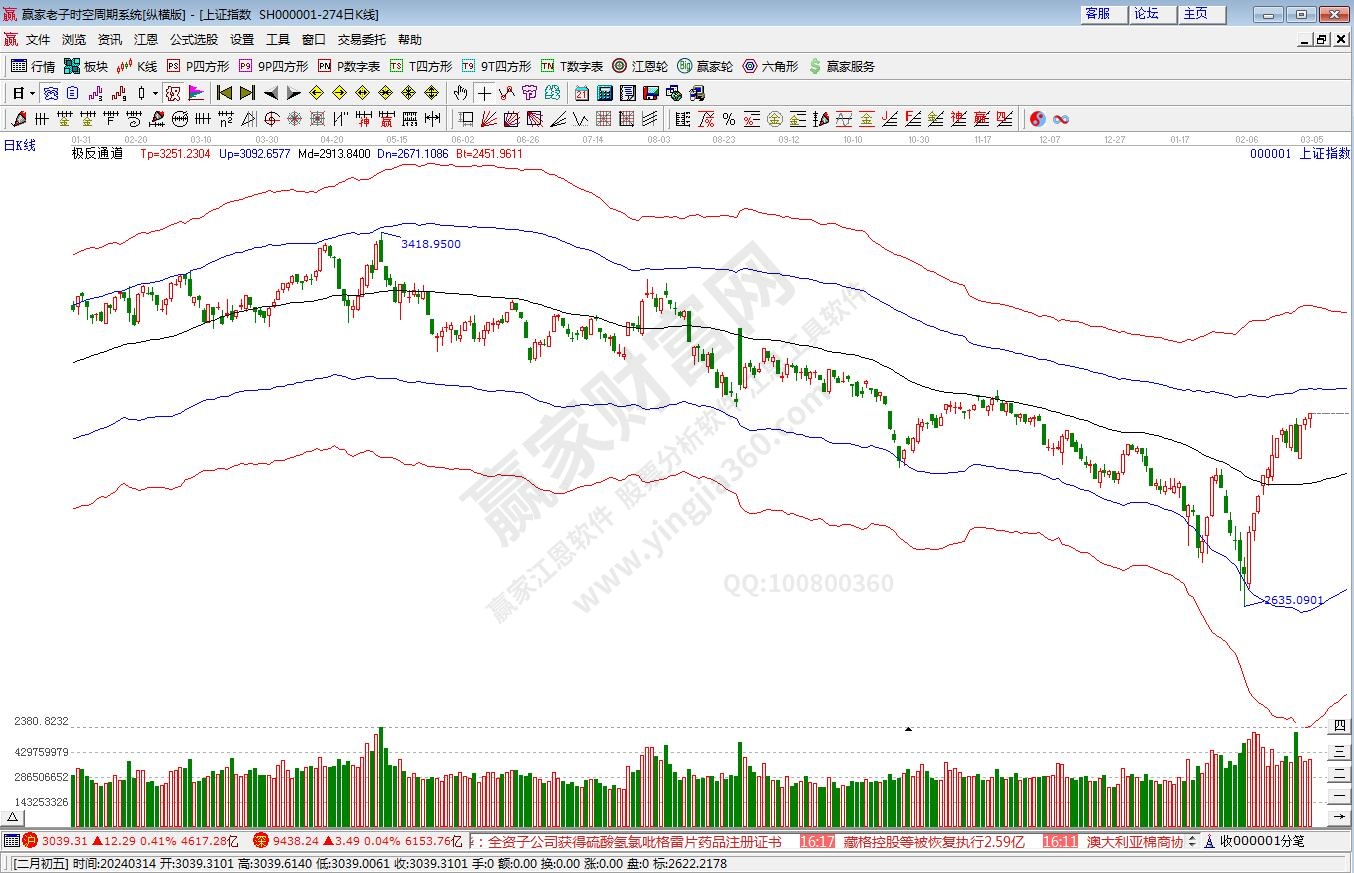
Task: Click the percent sign tool icon
Action: pyautogui.click(x=729, y=119)
